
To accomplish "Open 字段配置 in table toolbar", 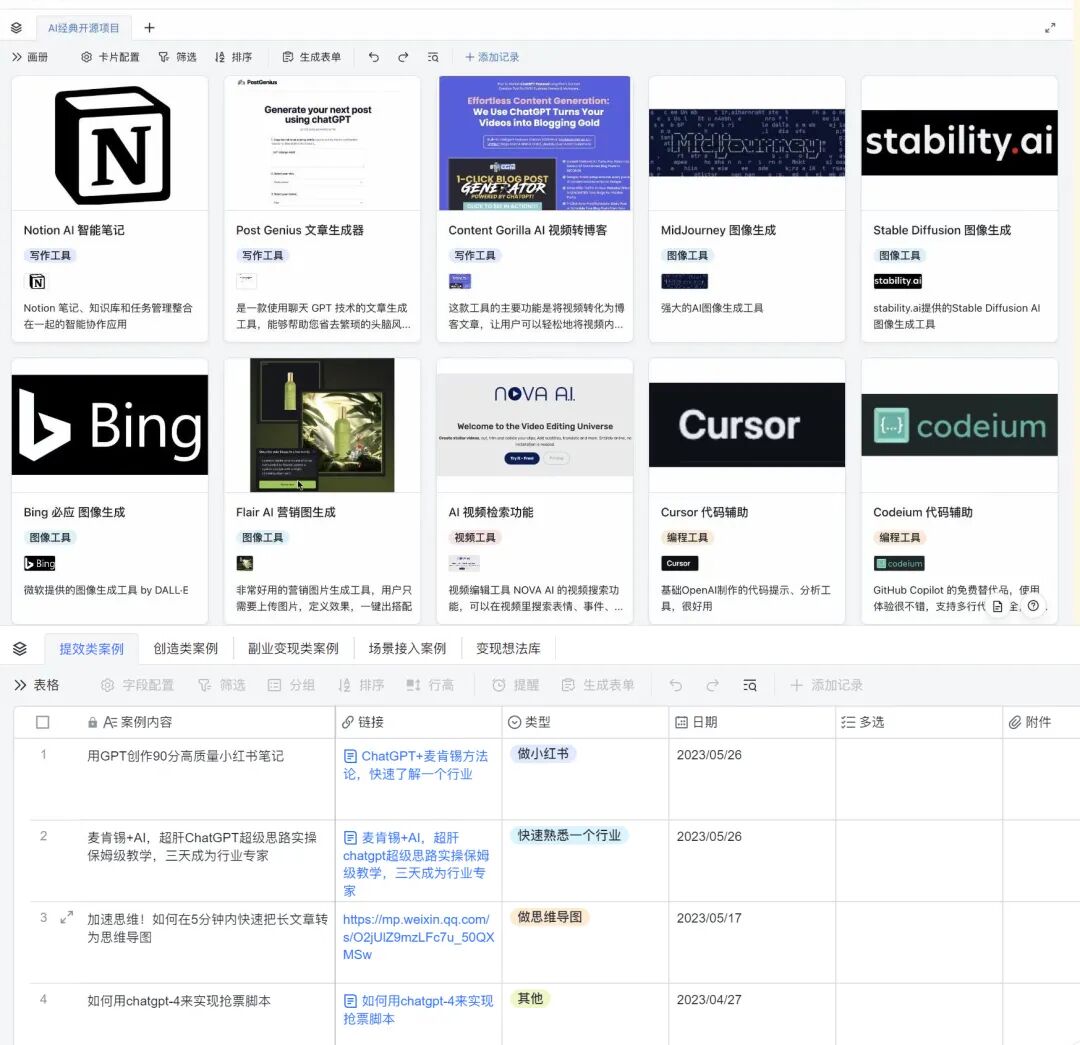I will click(x=137, y=685).
